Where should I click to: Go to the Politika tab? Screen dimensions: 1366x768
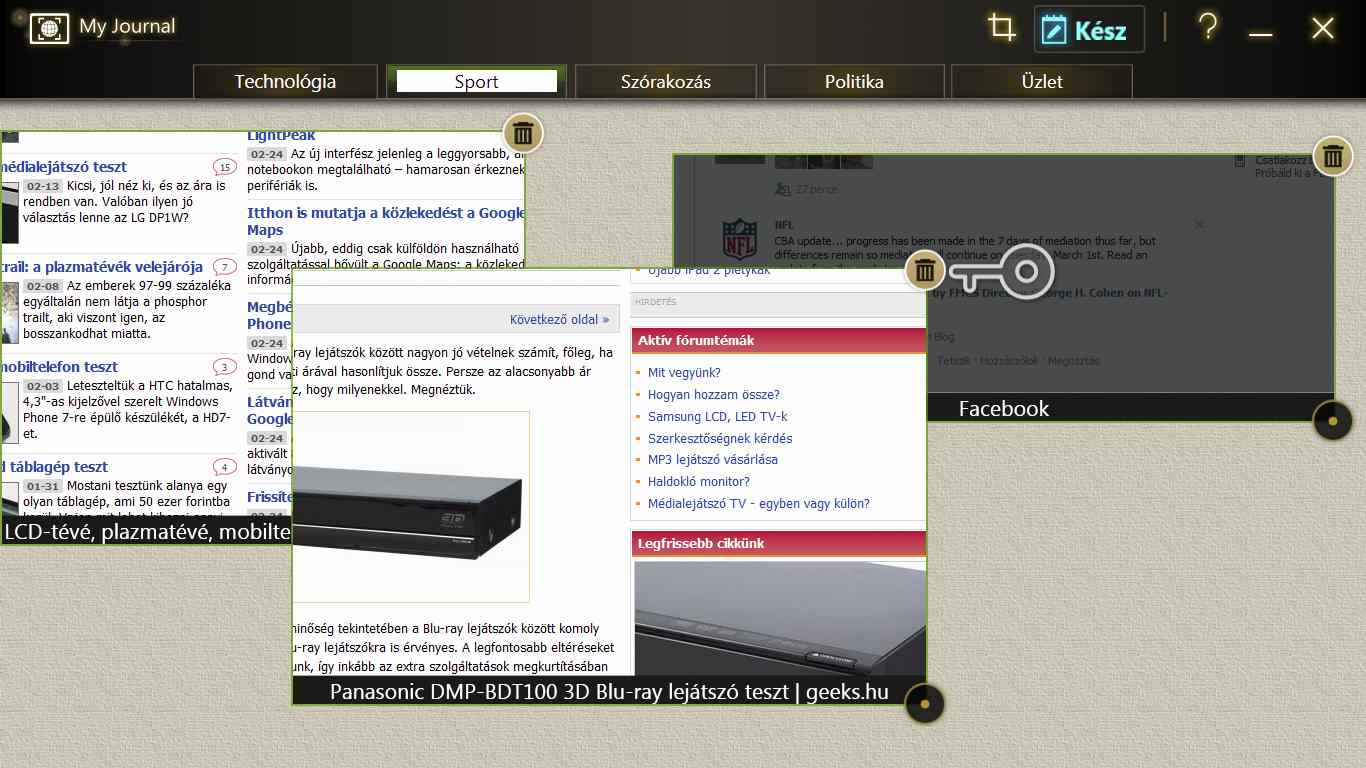854,82
